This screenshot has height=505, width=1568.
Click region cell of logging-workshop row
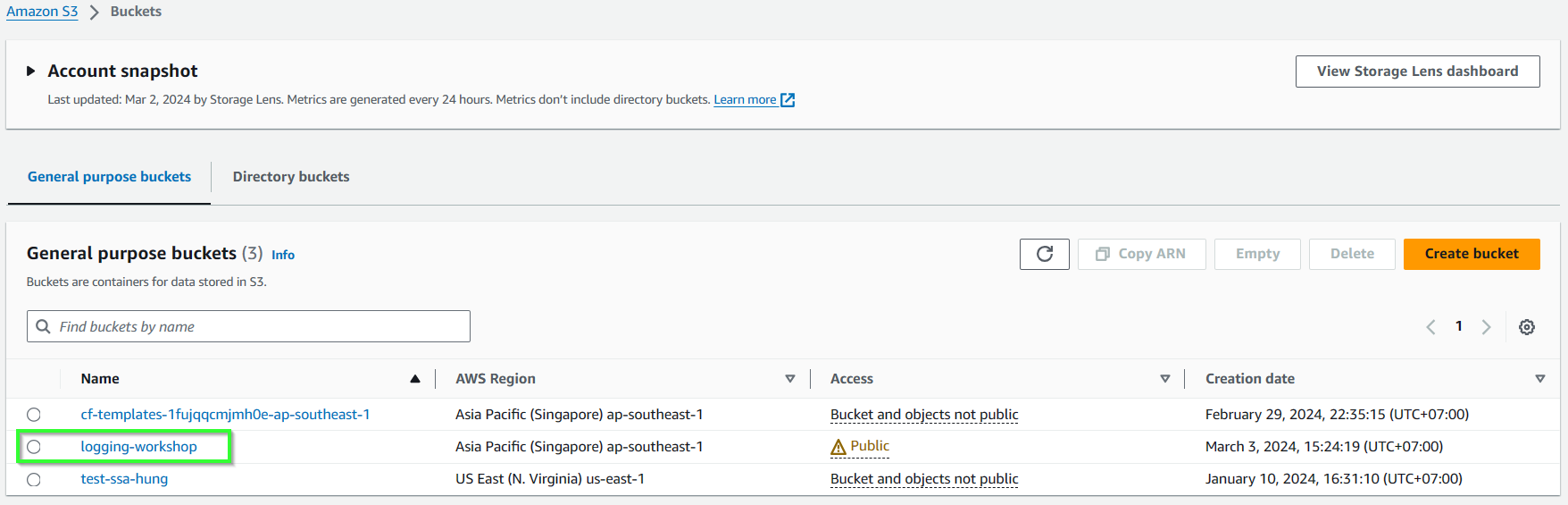pyautogui.click(x=580, y=447)
